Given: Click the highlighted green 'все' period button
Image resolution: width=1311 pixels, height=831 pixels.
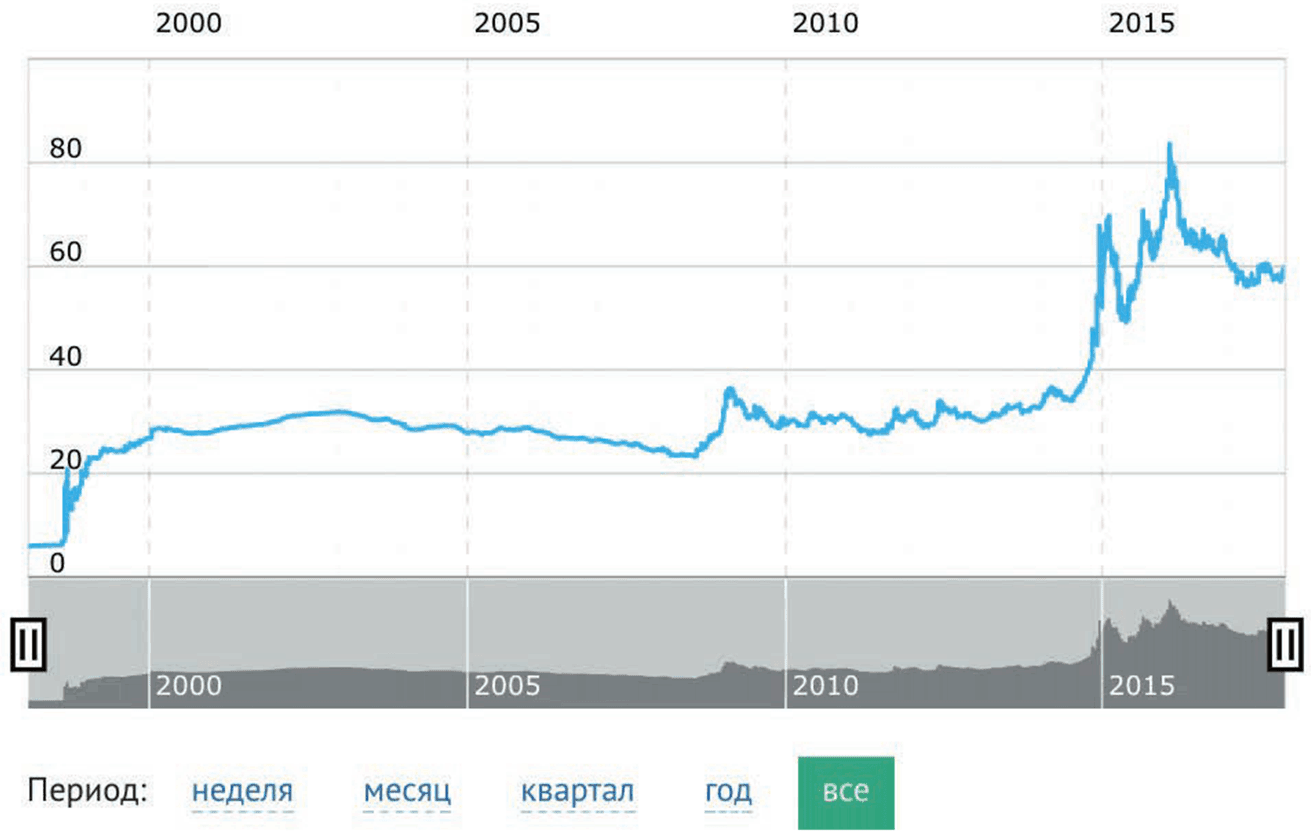Looking at the screenshot, I should 847,791.
